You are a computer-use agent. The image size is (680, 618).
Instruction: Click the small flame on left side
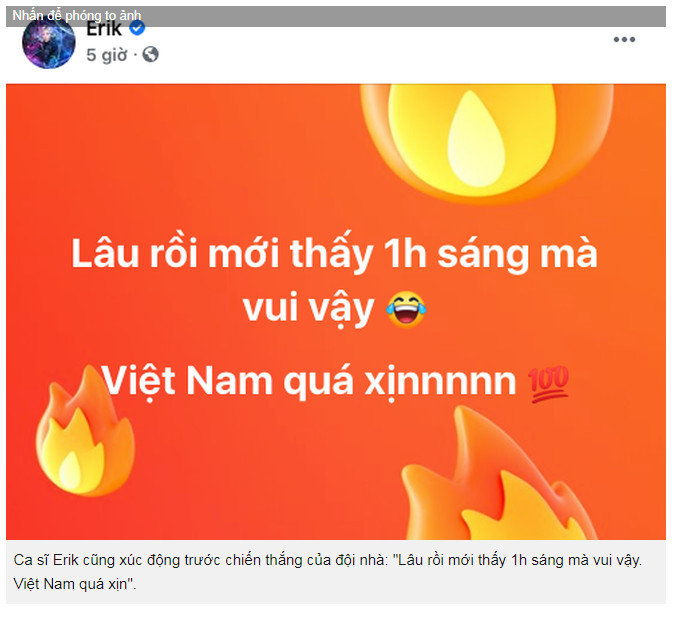coord(86,436)
